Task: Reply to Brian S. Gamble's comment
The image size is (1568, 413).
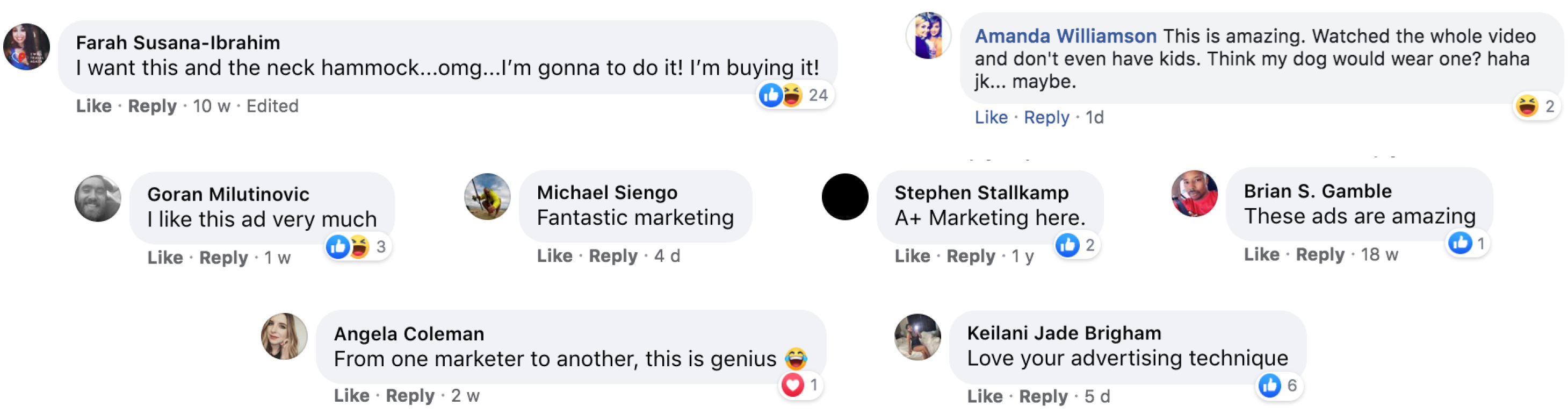Action: pyautogui.click(x=1319, y=254)
